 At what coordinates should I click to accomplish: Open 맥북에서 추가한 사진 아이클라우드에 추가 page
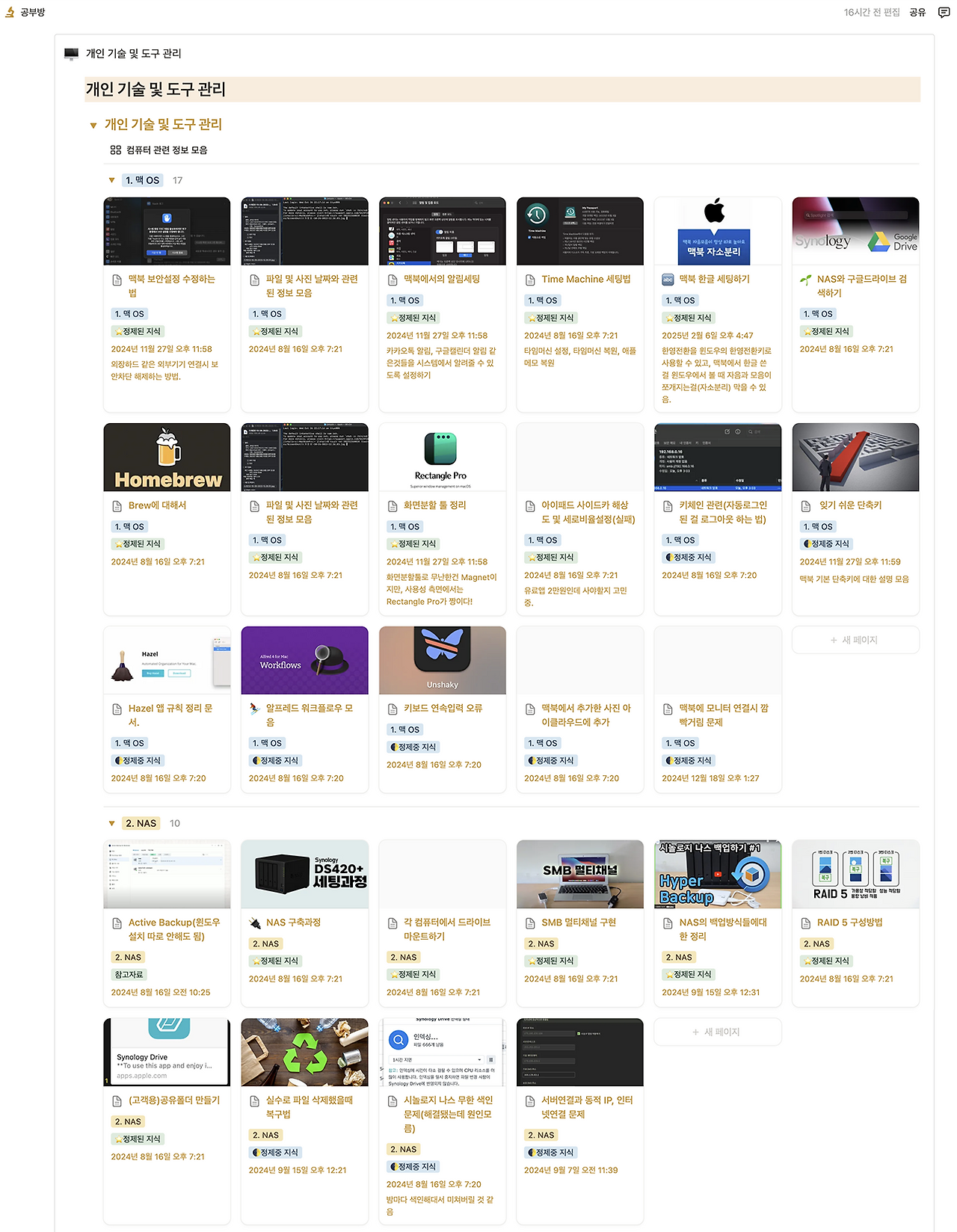pyautogui.click(x=586, y=715)
